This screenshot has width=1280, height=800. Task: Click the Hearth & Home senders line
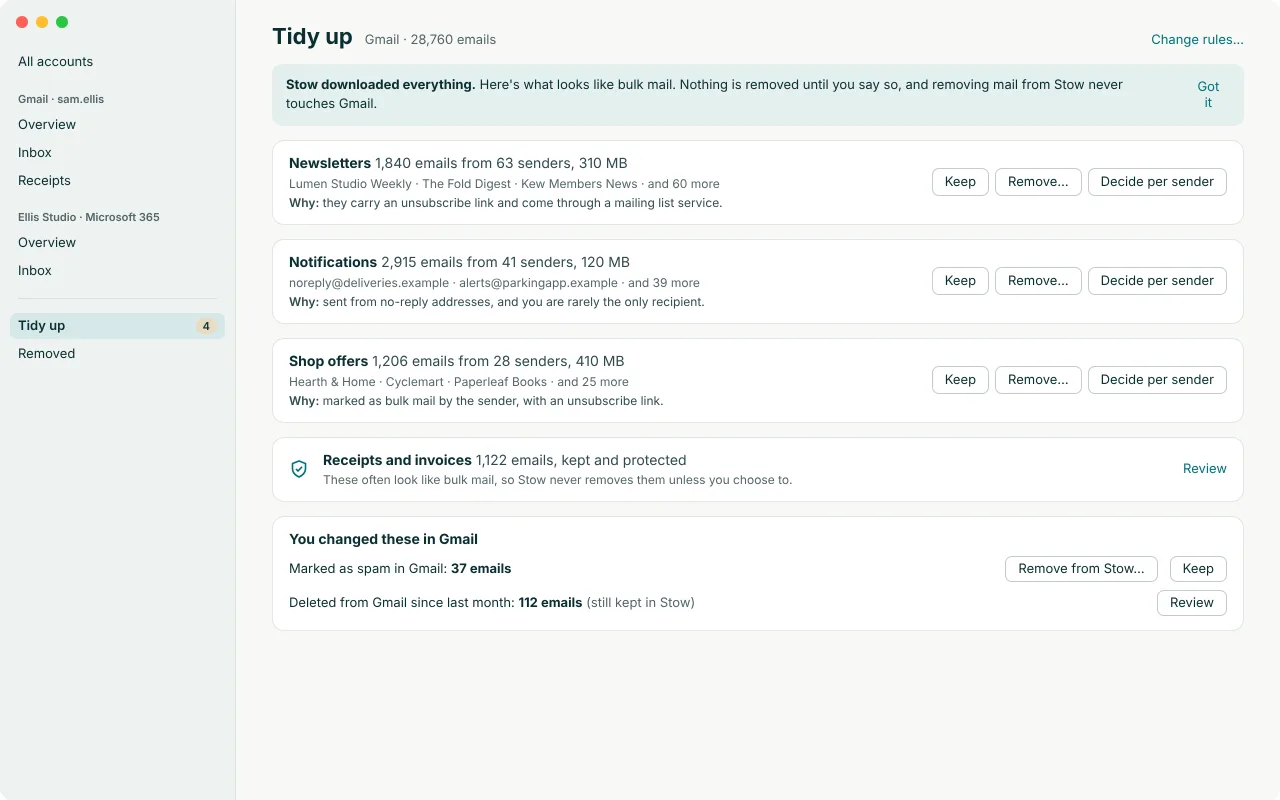click(459, 382)
